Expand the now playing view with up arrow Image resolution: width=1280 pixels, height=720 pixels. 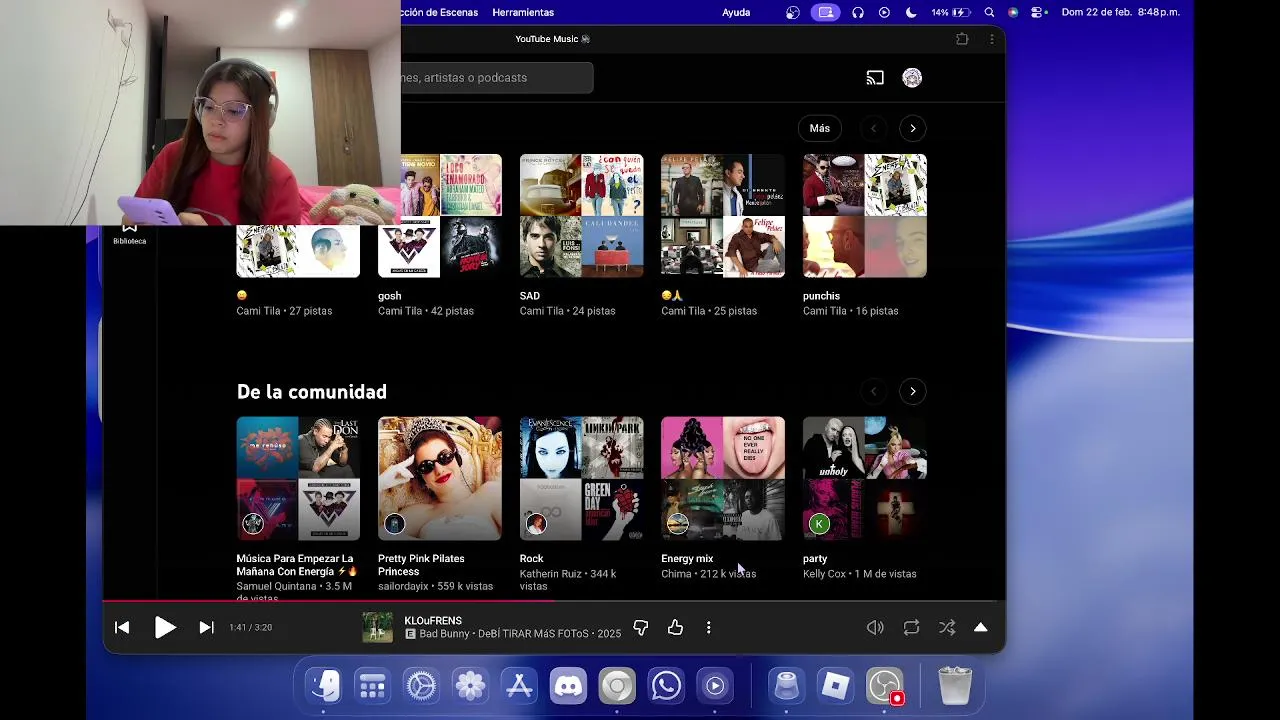pos(981,627)
